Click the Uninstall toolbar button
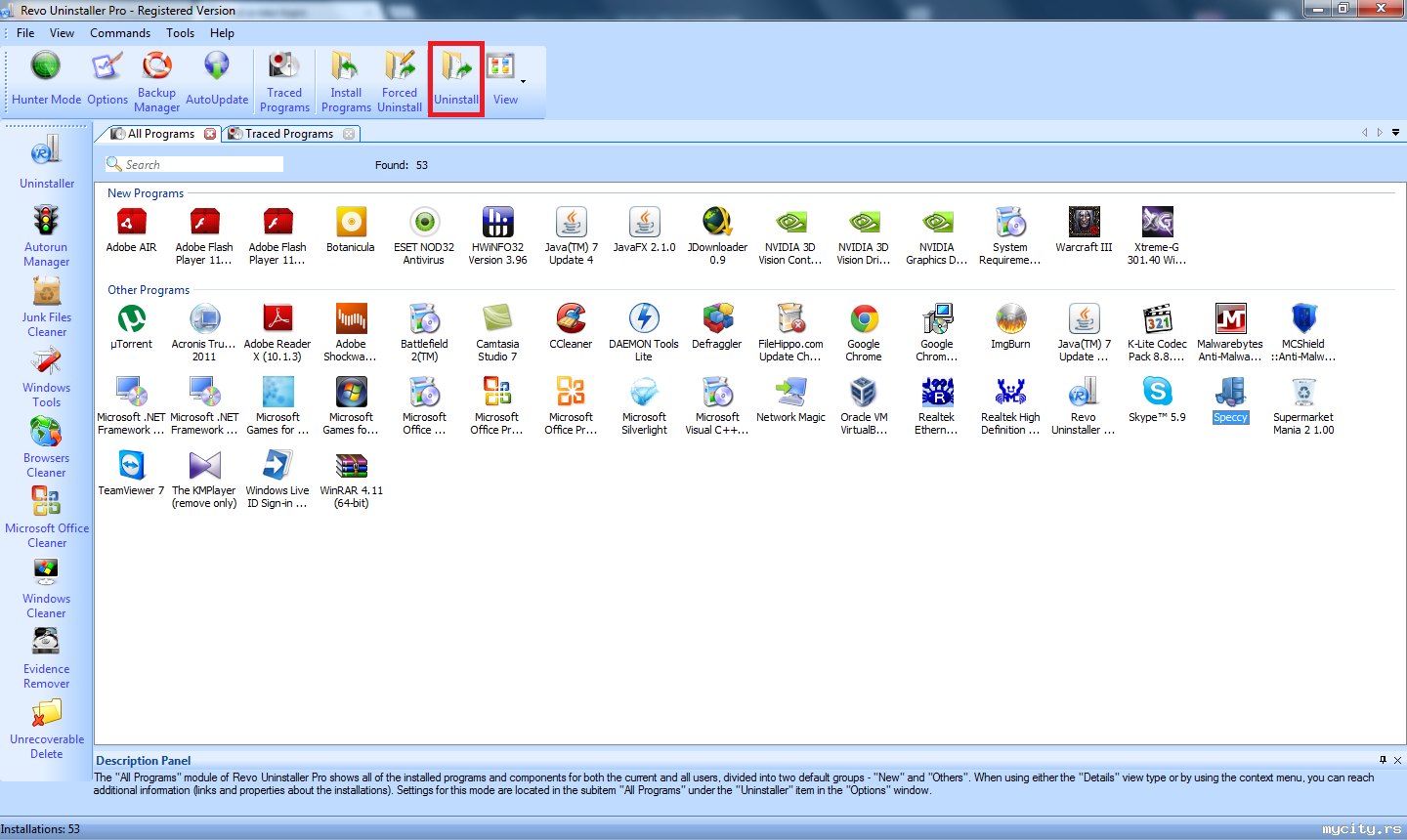The image size is (1407, 840). (x=456, y=79)
